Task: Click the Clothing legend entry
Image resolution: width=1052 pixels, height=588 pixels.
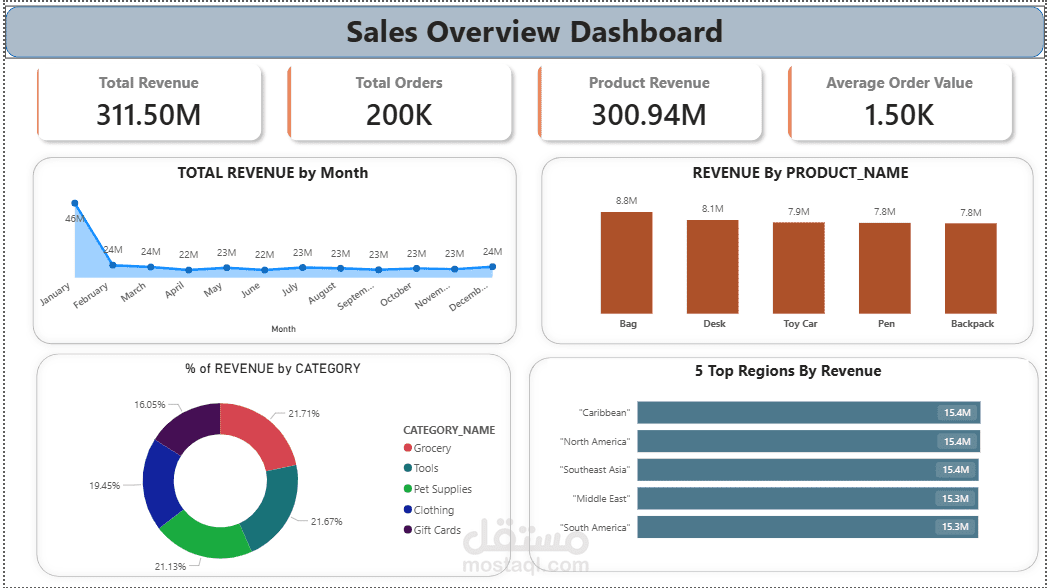Action: 416,510
